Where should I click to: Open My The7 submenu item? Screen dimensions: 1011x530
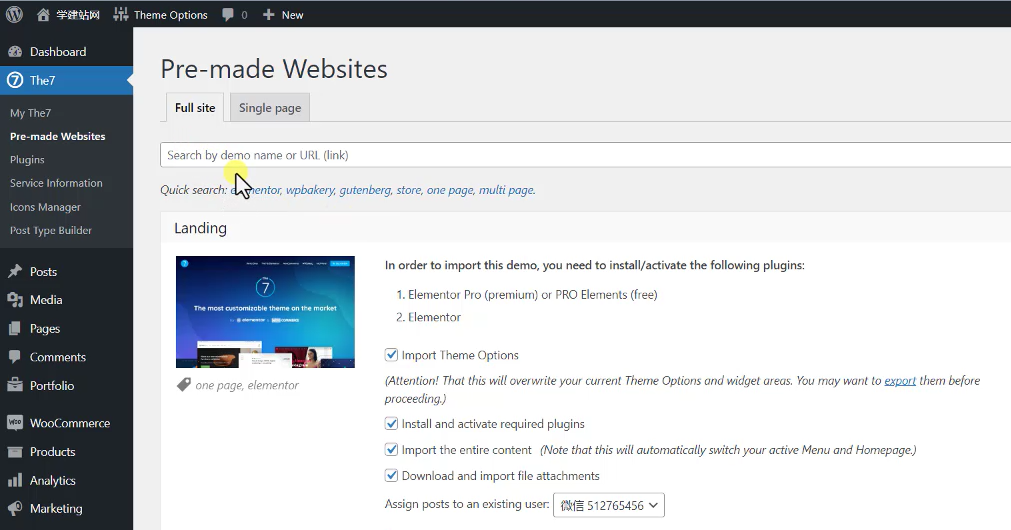(30, 113)
